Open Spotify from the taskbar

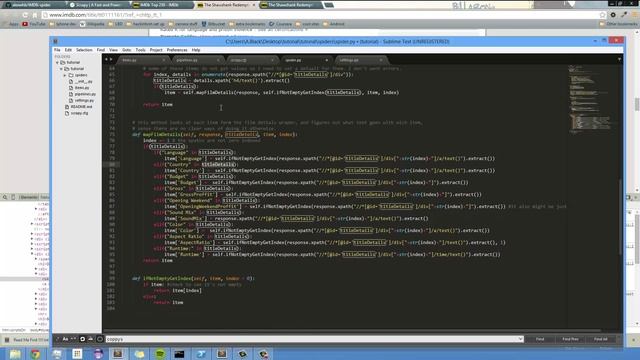coord(160,354)
